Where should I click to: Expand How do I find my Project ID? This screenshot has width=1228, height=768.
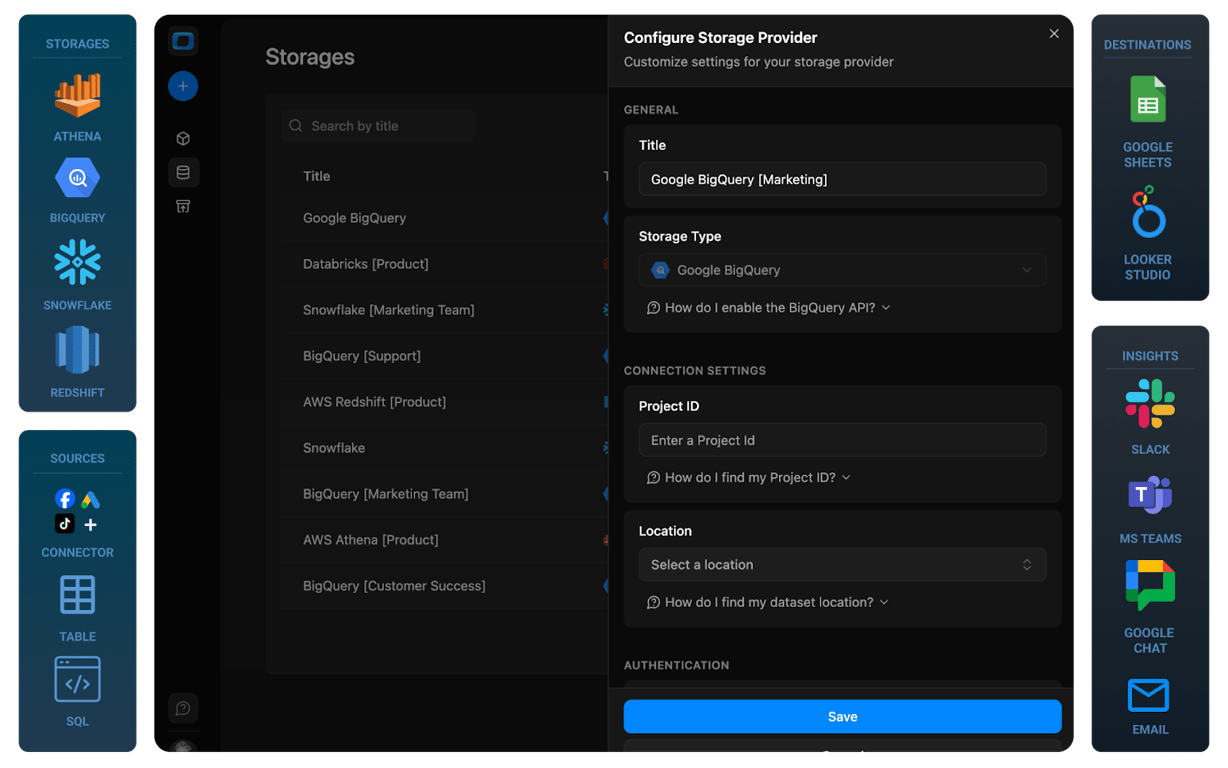[749, 478]
